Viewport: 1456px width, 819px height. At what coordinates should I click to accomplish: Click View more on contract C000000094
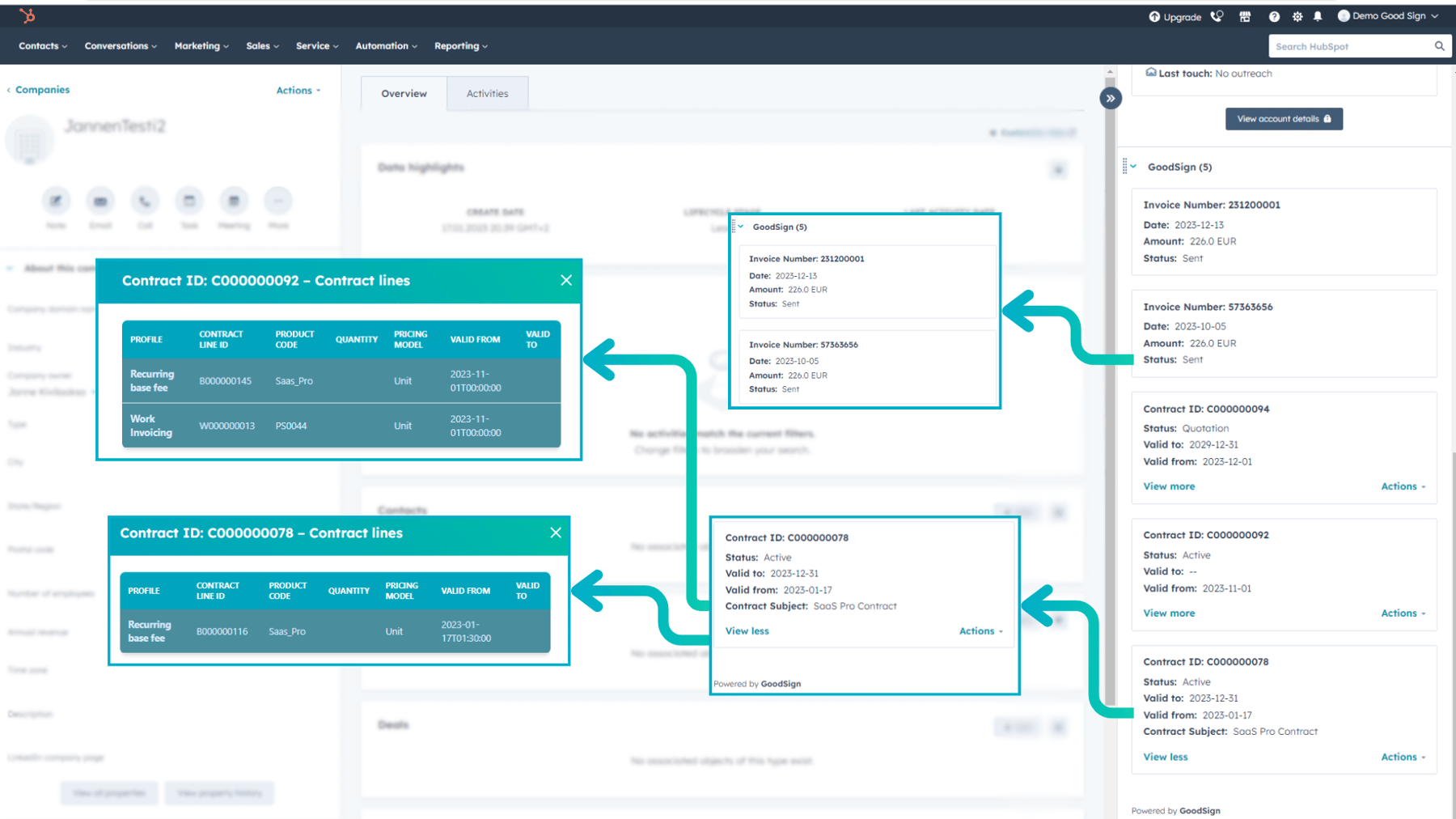pos(1169,486)
